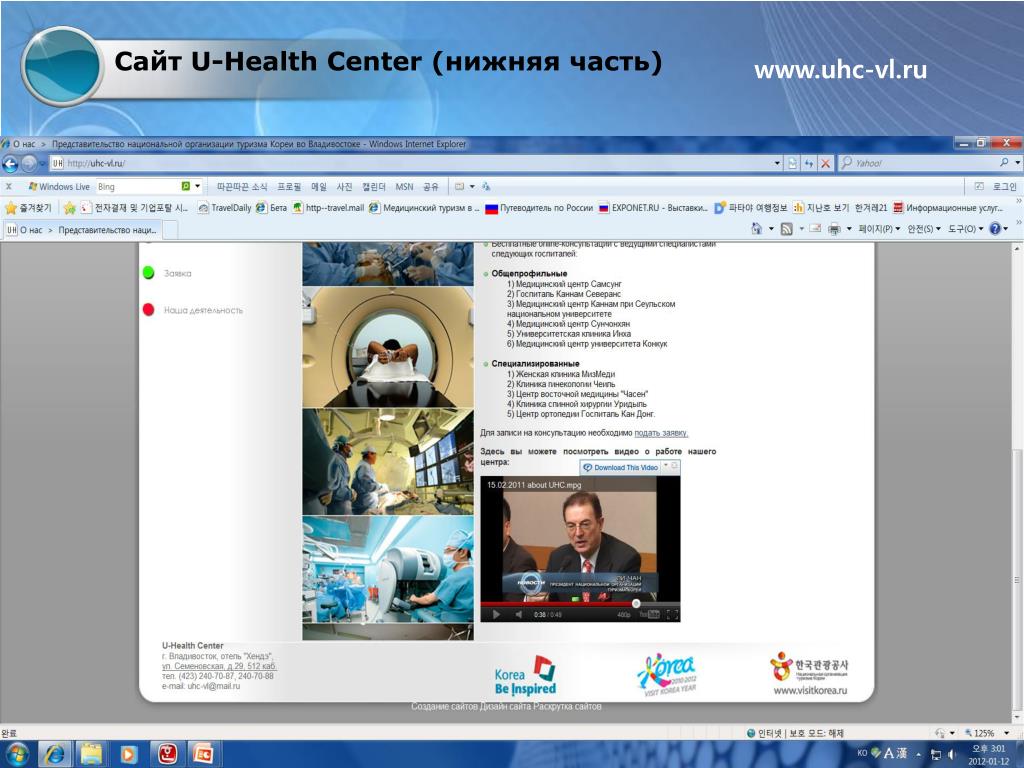Click the Internet Explorer Forward button
The image size is (1024, 768).
(29, 163)
